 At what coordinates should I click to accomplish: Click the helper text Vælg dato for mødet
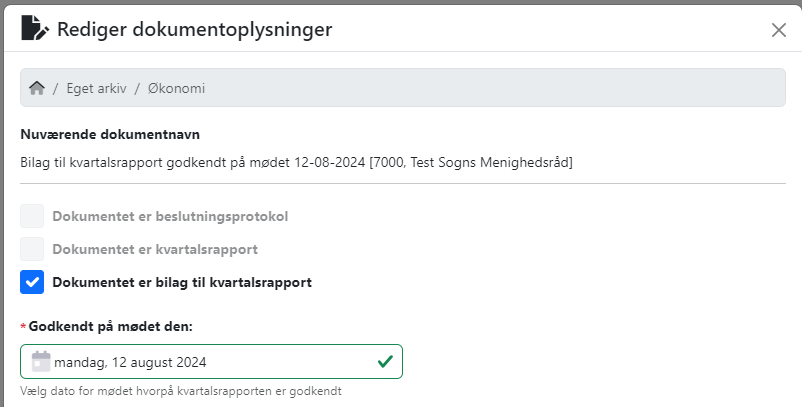(181, 391)
